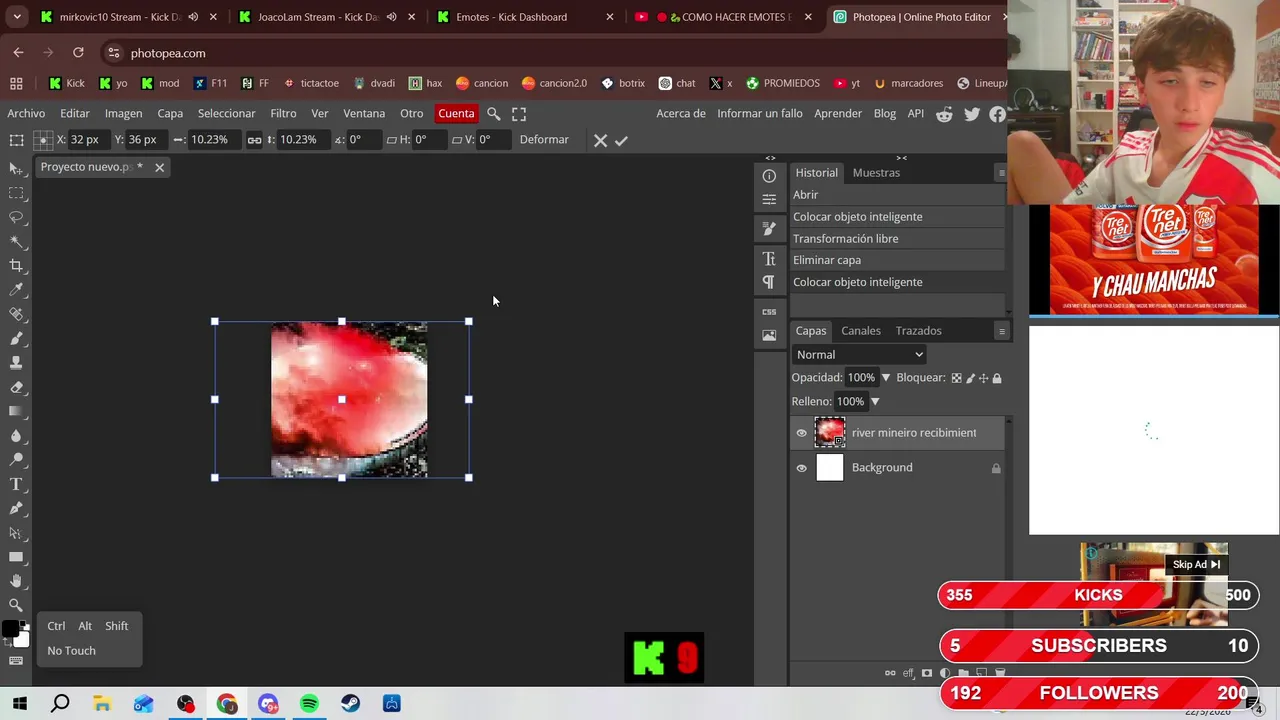Viewport: 1280px width, 720px height.
Task: Open the Historial panel menu
Action: 1001,173
